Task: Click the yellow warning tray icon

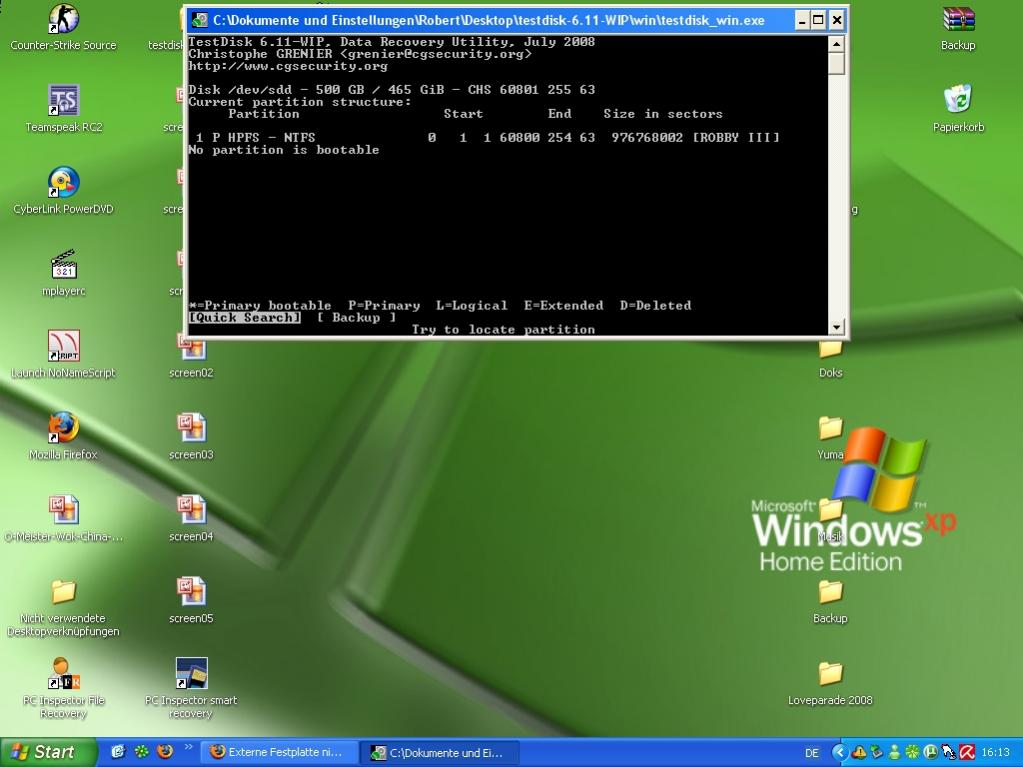Action: tap(859, 753)
